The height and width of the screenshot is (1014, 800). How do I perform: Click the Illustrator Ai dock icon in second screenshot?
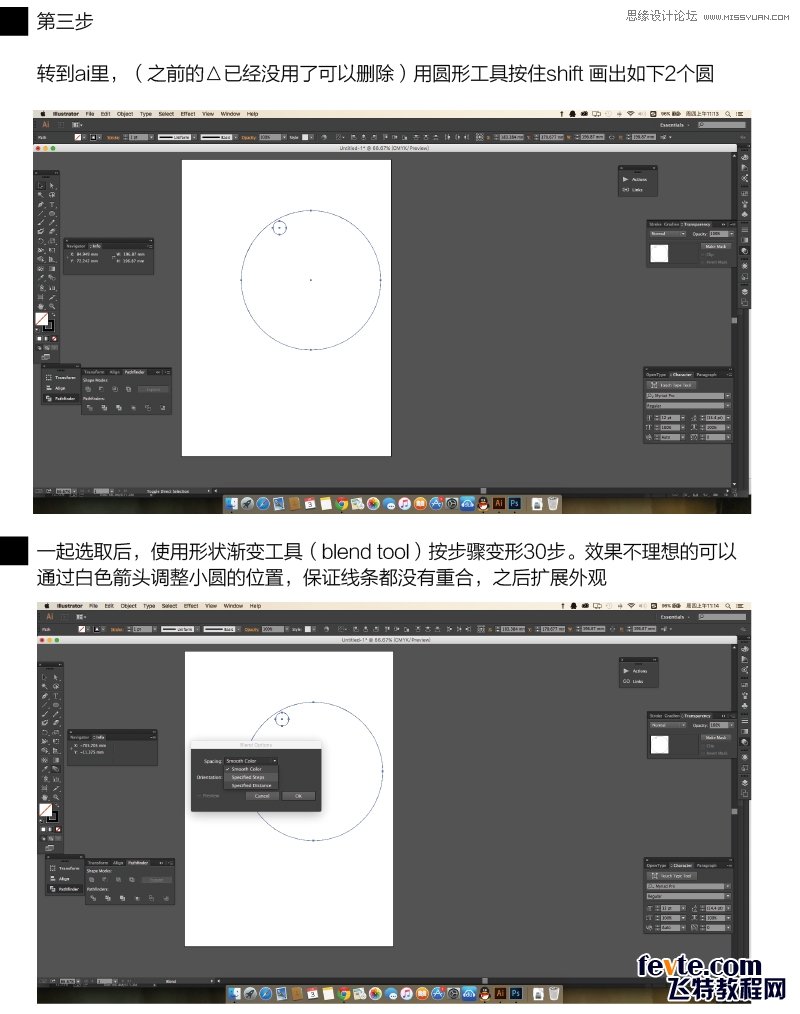[500, 993]
